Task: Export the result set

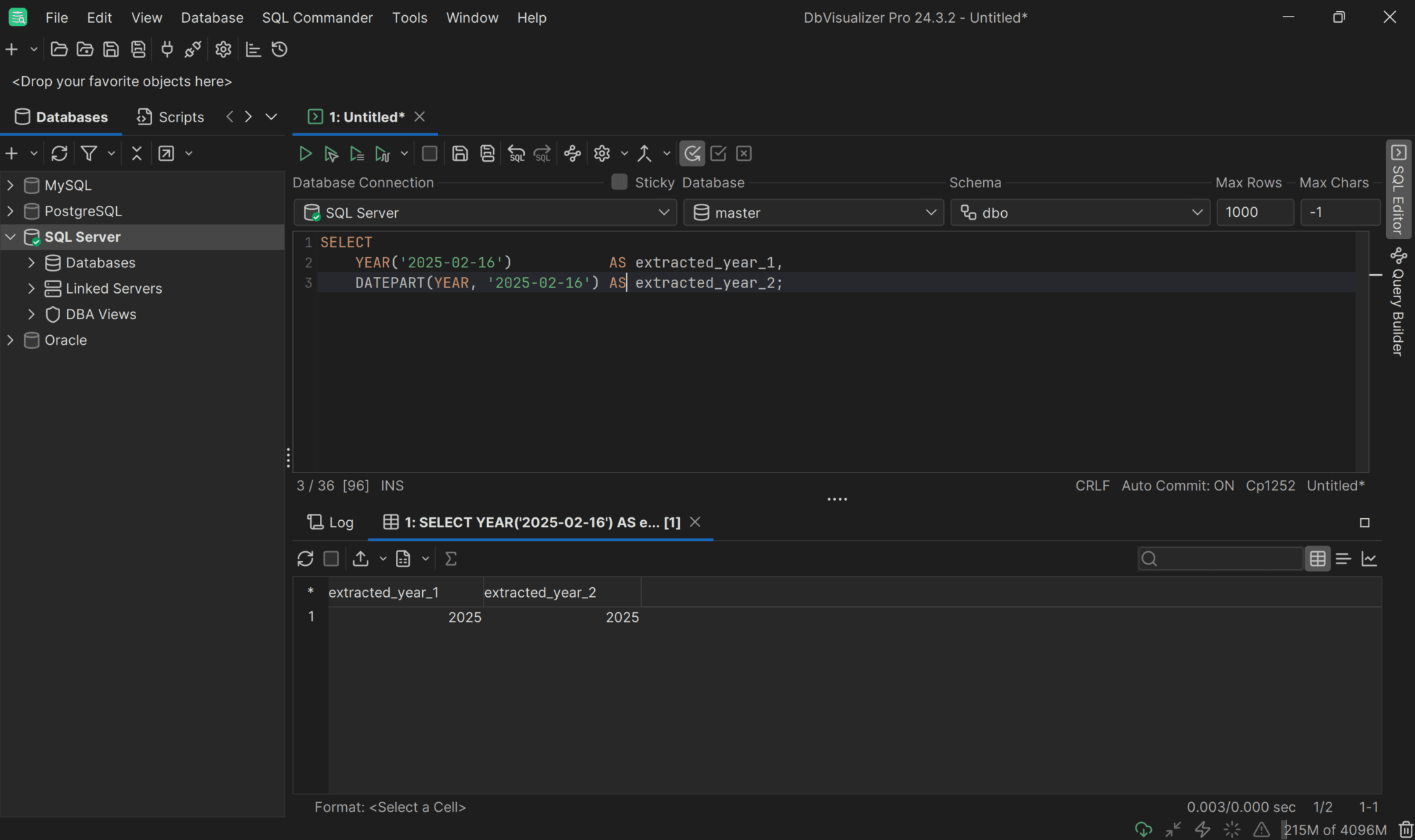Action: pos(361,558)
